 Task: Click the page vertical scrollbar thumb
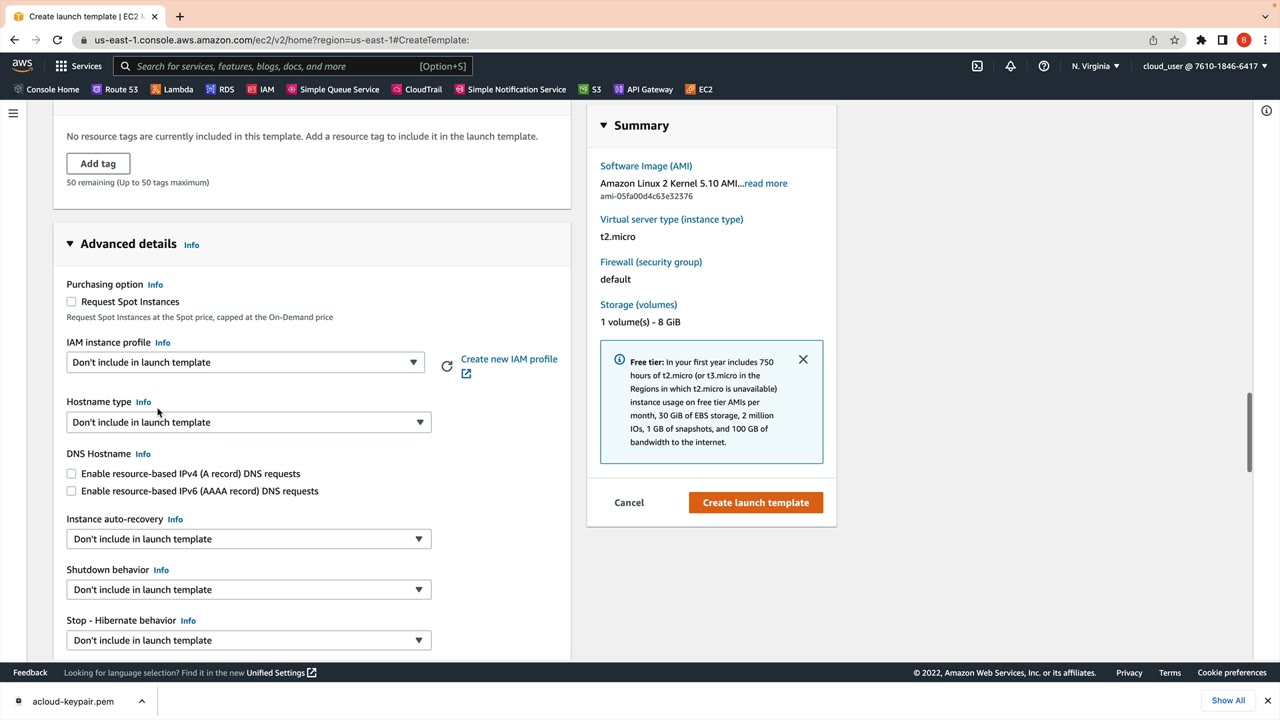[x=1249, y=433]
